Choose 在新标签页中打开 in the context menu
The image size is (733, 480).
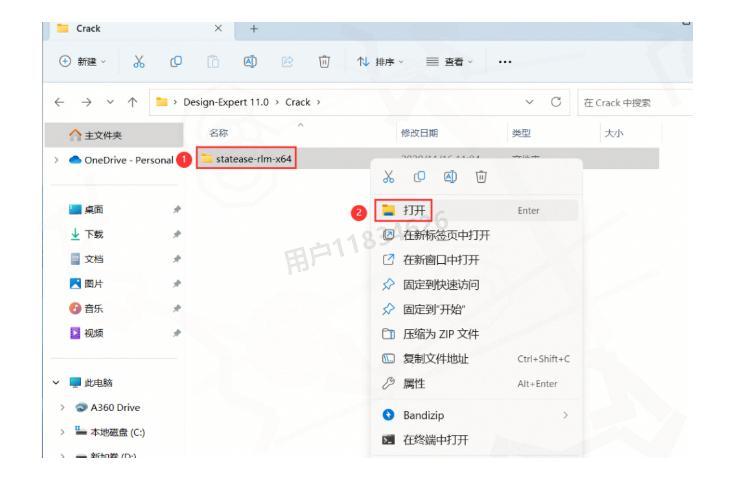[x=476, y=235]
